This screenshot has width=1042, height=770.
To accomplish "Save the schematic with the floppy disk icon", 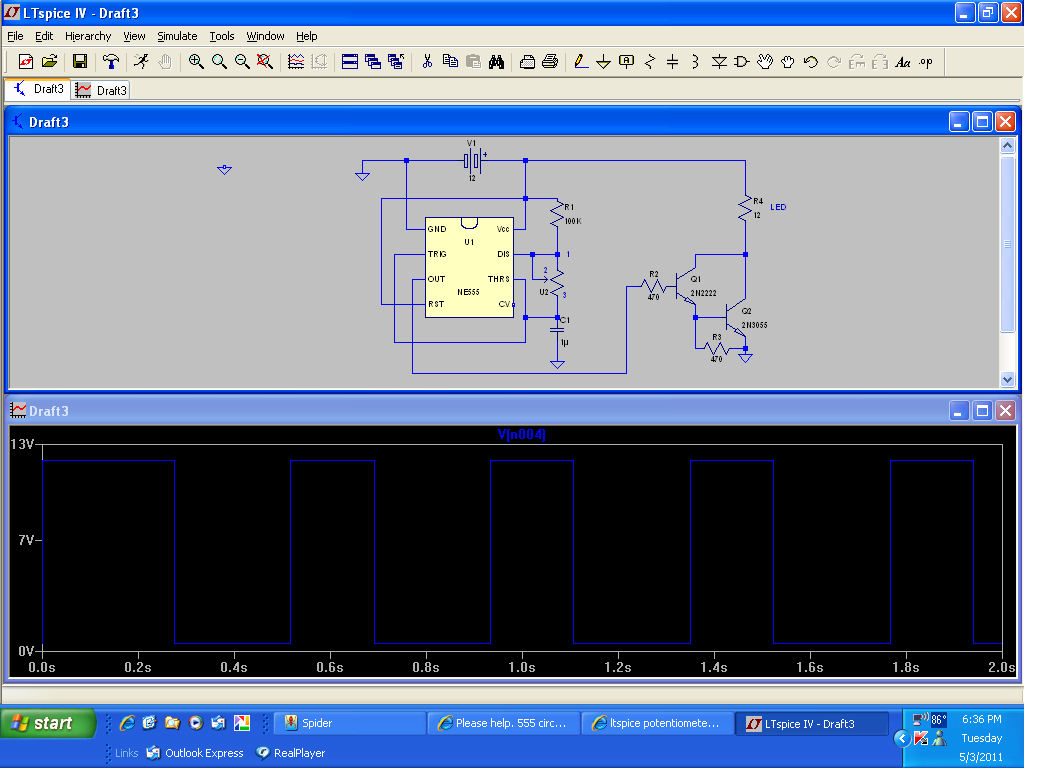I will tap(80, 62).
